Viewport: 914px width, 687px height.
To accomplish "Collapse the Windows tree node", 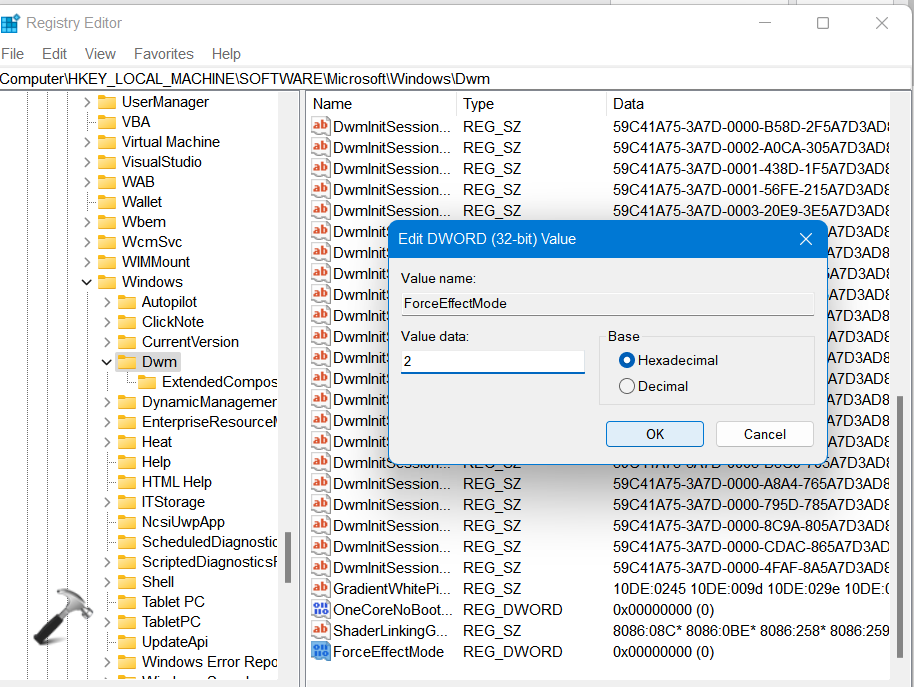I will [x=87, y=282].
